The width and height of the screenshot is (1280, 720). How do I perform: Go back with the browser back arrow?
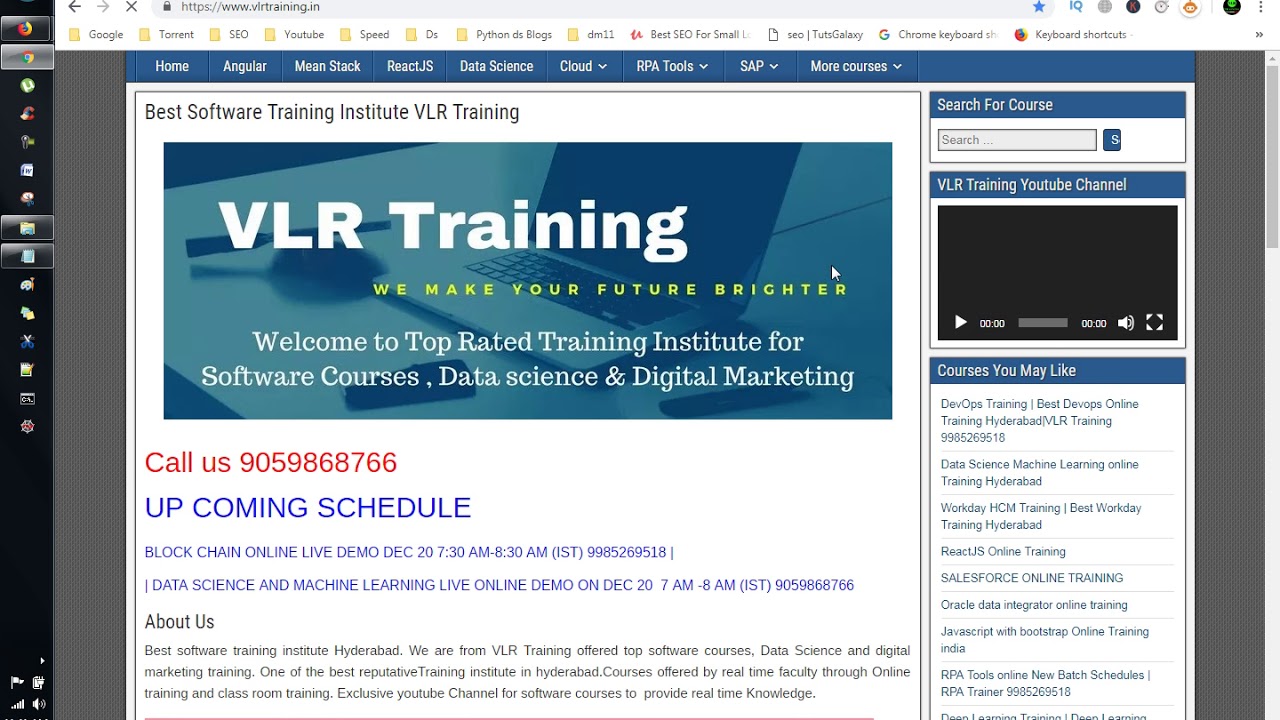coord(75,7)
